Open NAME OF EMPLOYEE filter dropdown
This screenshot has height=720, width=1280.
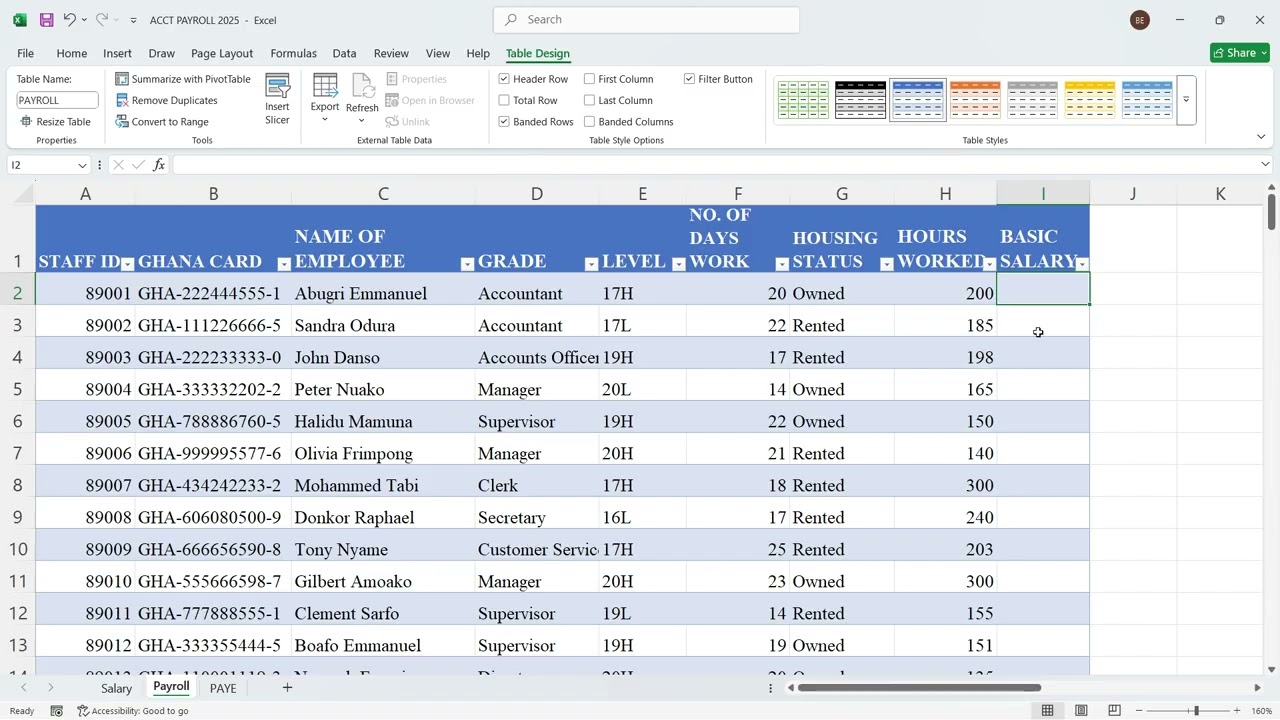point(467,264)
